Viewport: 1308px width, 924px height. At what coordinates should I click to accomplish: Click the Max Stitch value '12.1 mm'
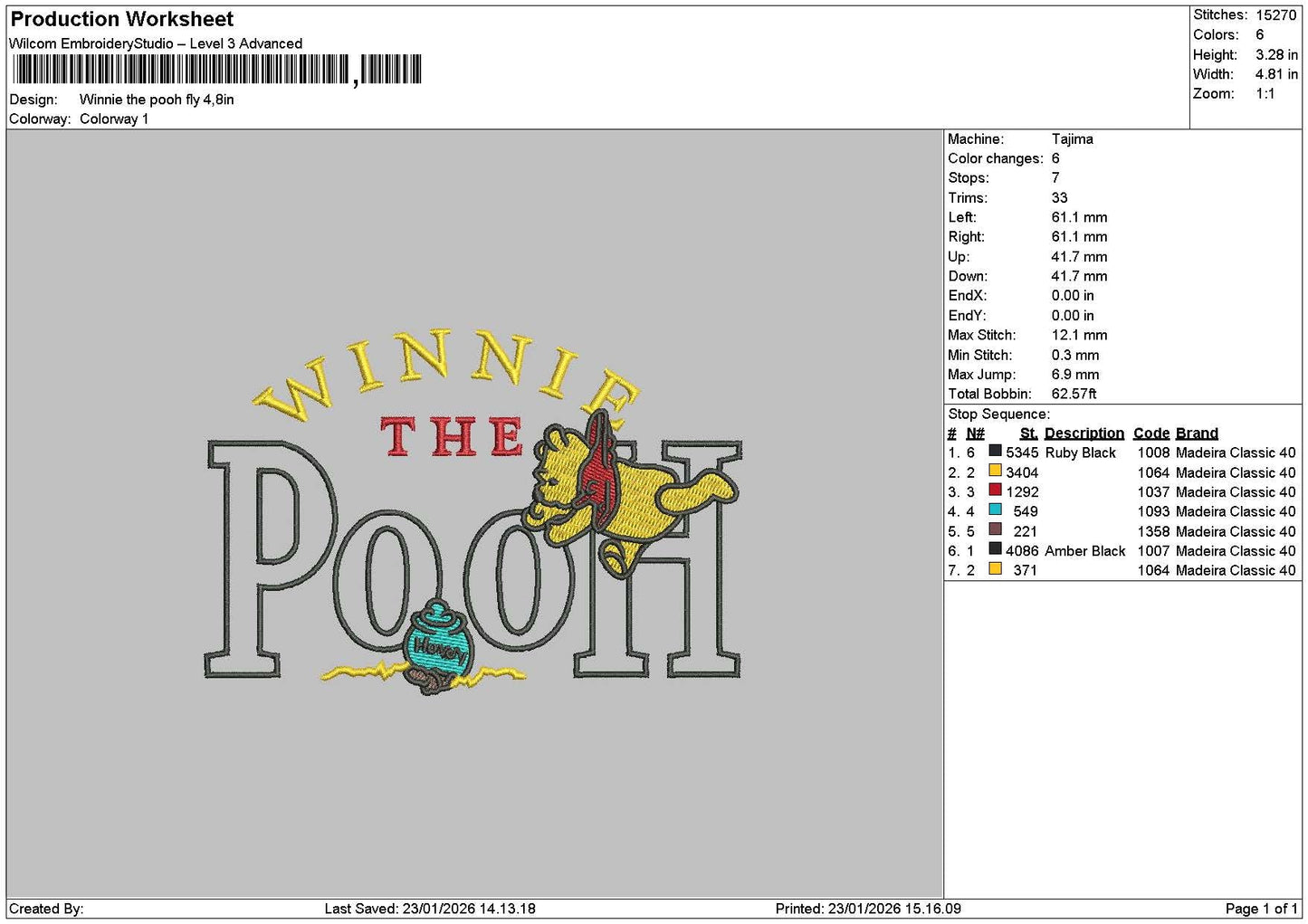point(1080,336)
